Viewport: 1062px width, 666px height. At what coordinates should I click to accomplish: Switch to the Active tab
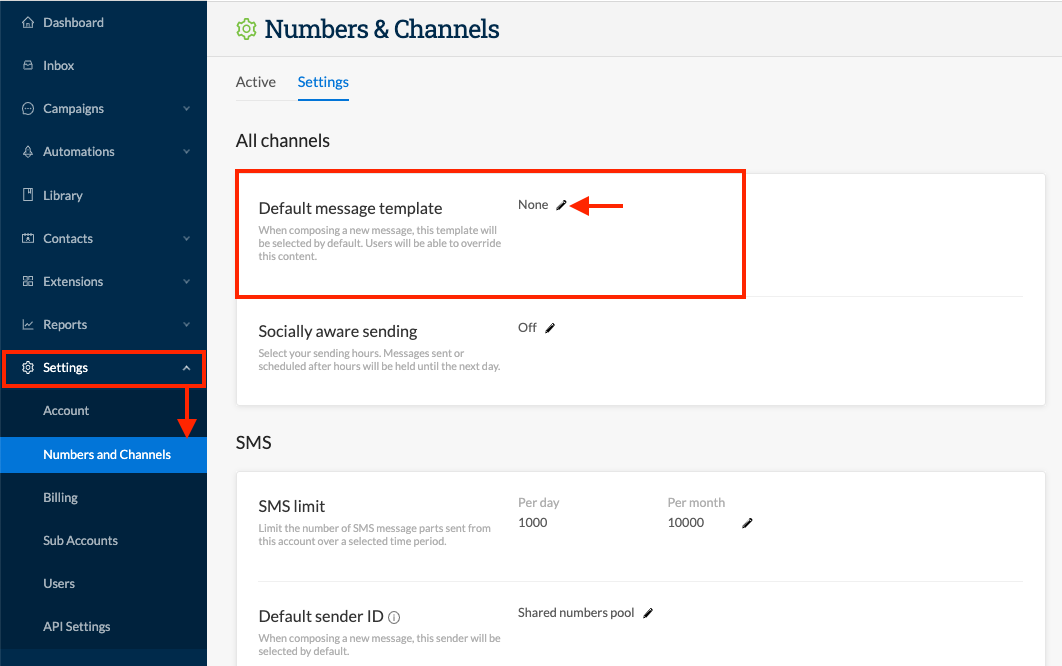tap(255, 82)
